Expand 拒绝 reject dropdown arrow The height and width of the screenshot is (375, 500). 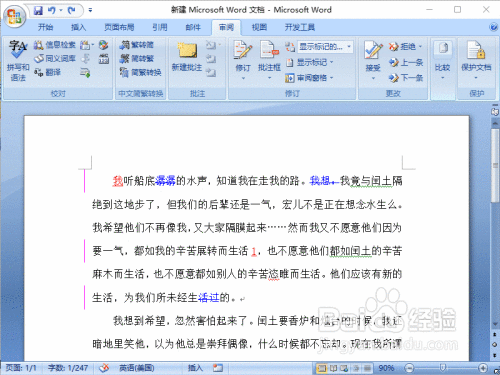click(420, 46)
